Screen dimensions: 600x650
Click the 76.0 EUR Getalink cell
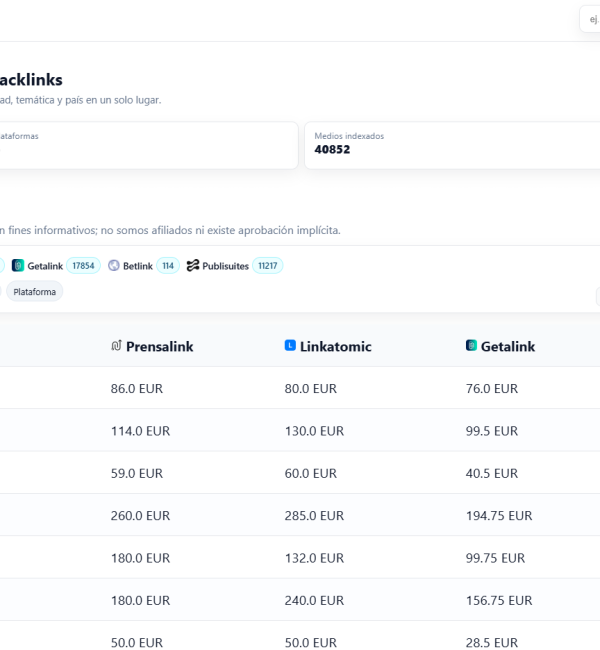[x=492, y=389]
